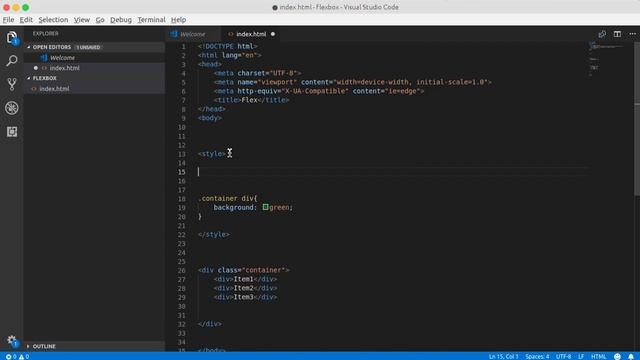640x360 pixels.
Task: Open the Debug menu
Action: (121, 20)
